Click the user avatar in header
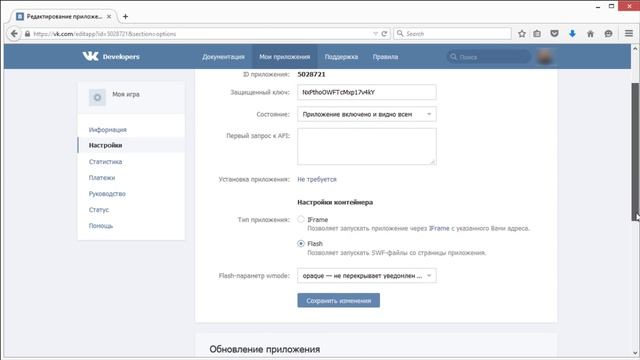This screenshot has width=640, height=360. coord(544,57)
